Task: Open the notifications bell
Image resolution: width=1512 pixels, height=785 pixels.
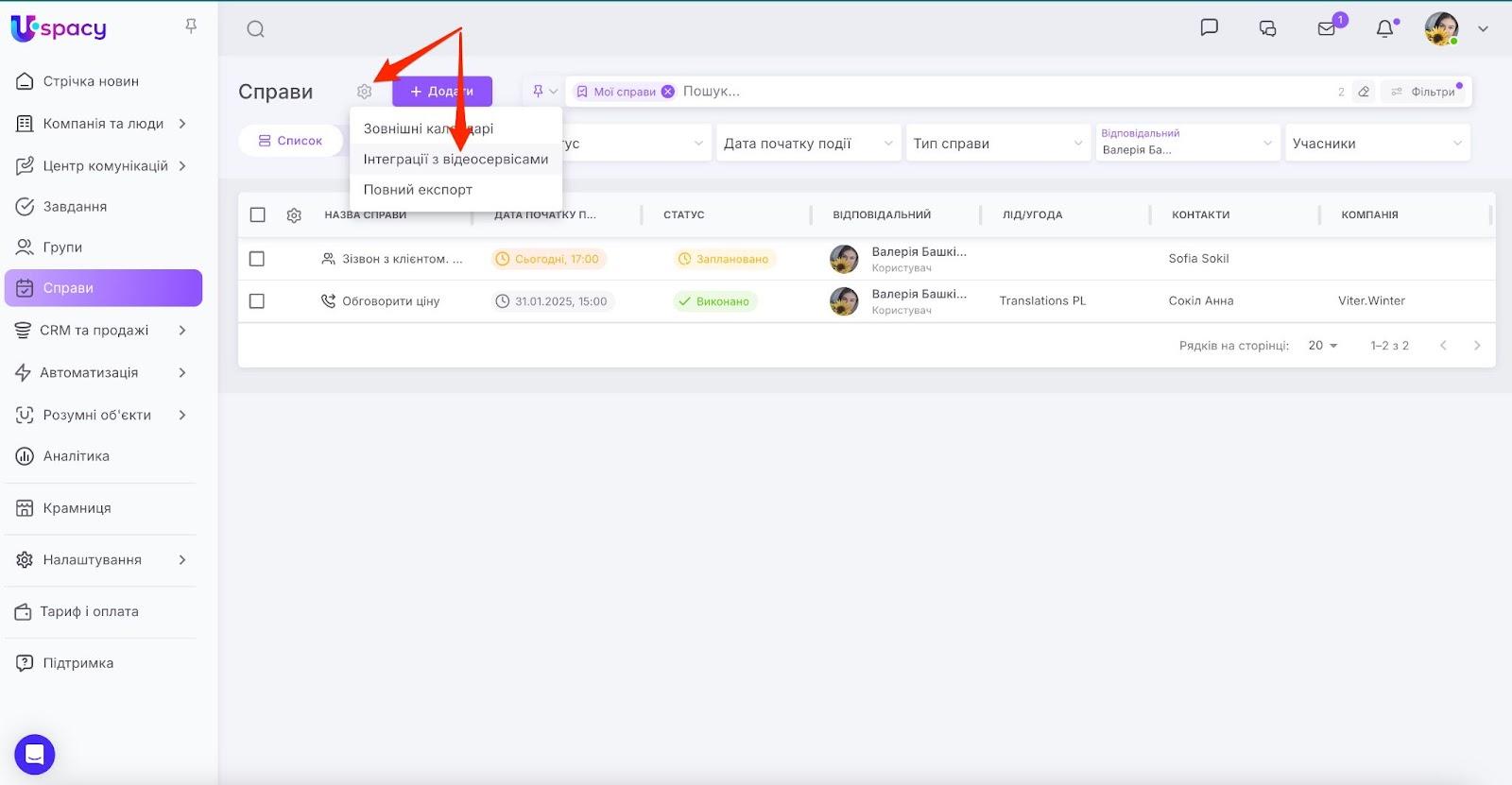Action: tap(1385, 28)
